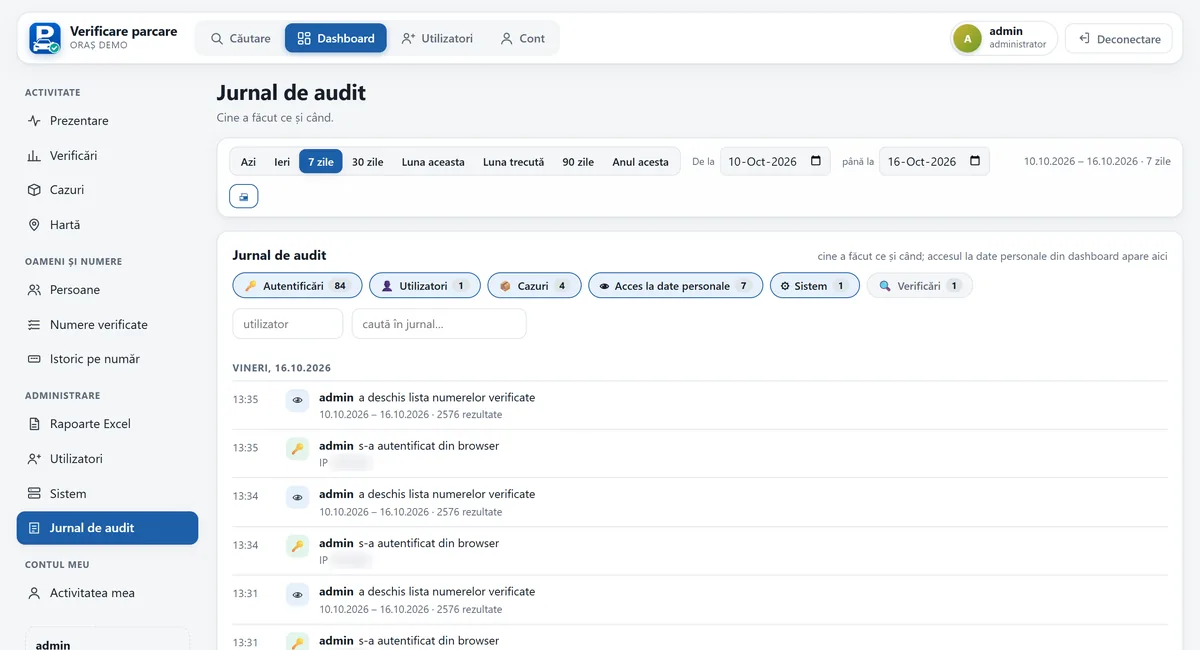Select the Azi date range

[x=248, y=162]
